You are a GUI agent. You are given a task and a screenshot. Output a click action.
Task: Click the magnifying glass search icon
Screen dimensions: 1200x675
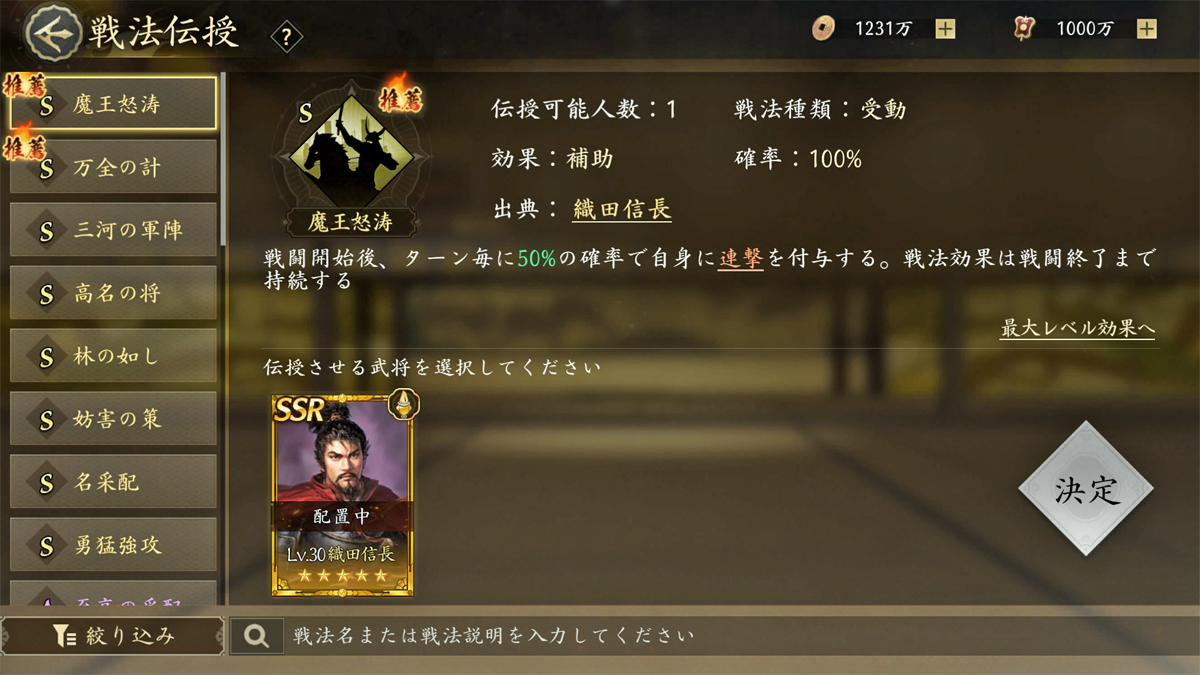[256, 636]
